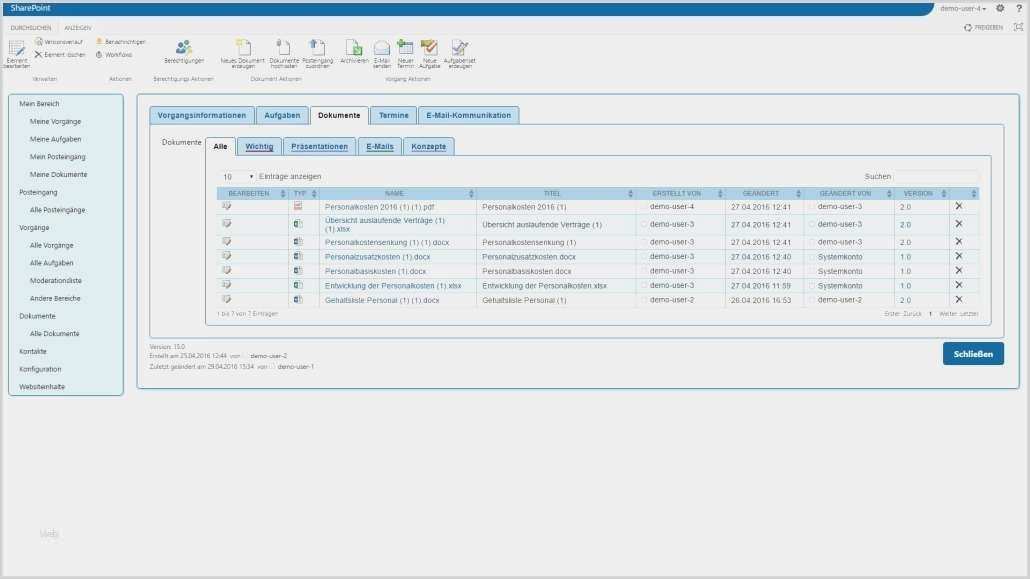Sort table by the Geändert column
This screenshot has height=579, width=1030.
click(x=764, y=193)
